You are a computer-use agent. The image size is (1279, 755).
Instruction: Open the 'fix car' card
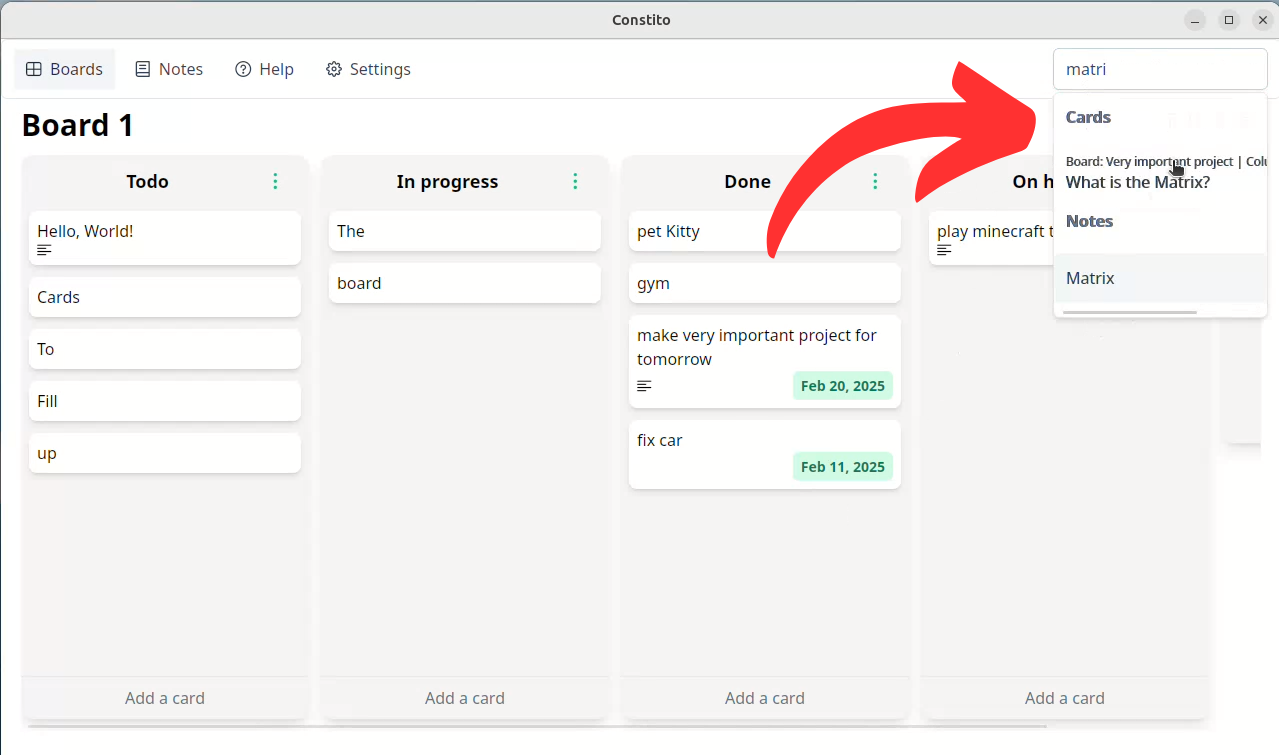coord(765,454)
